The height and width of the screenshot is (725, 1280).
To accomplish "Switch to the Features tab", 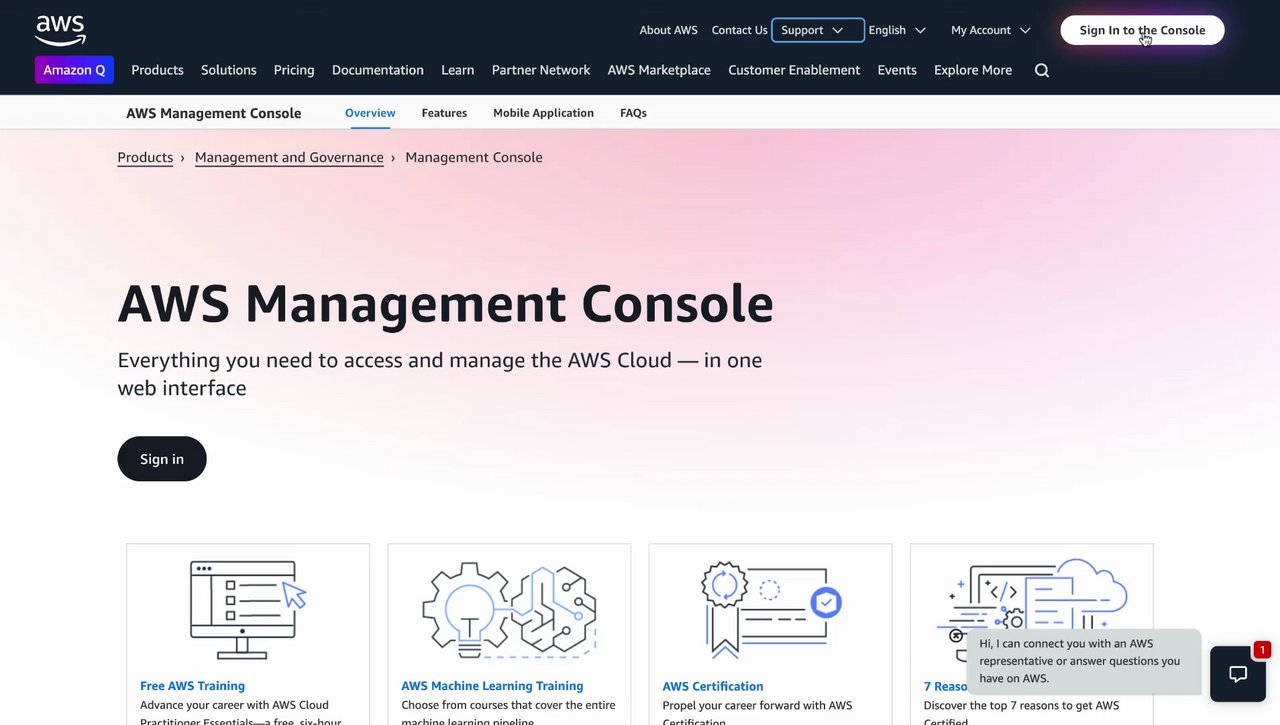I will coord(444,113).
